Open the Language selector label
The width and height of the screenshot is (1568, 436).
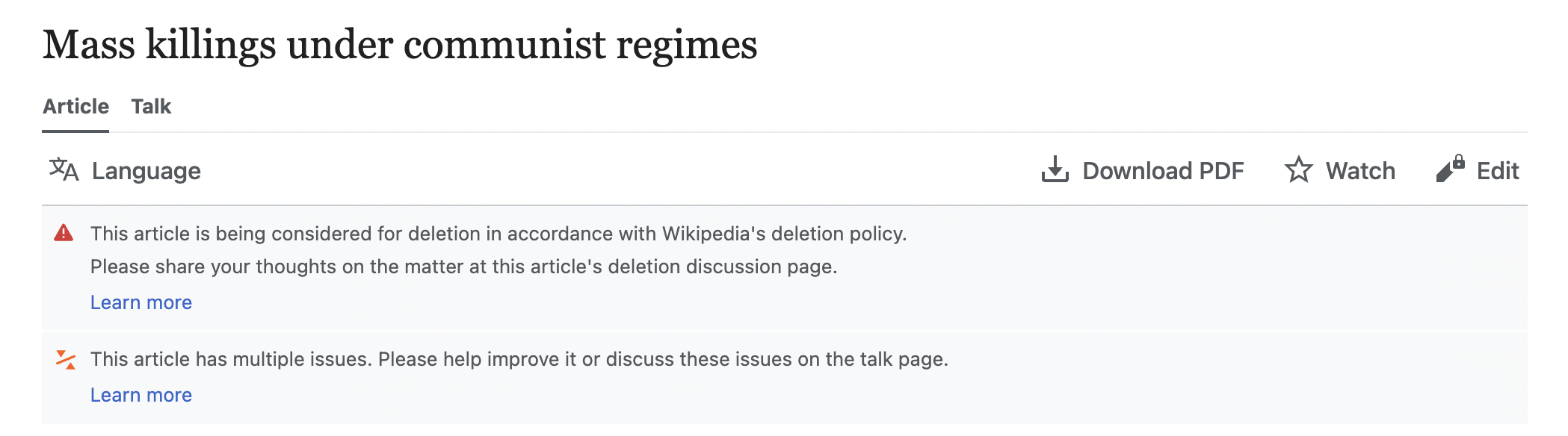pos(146,171)
